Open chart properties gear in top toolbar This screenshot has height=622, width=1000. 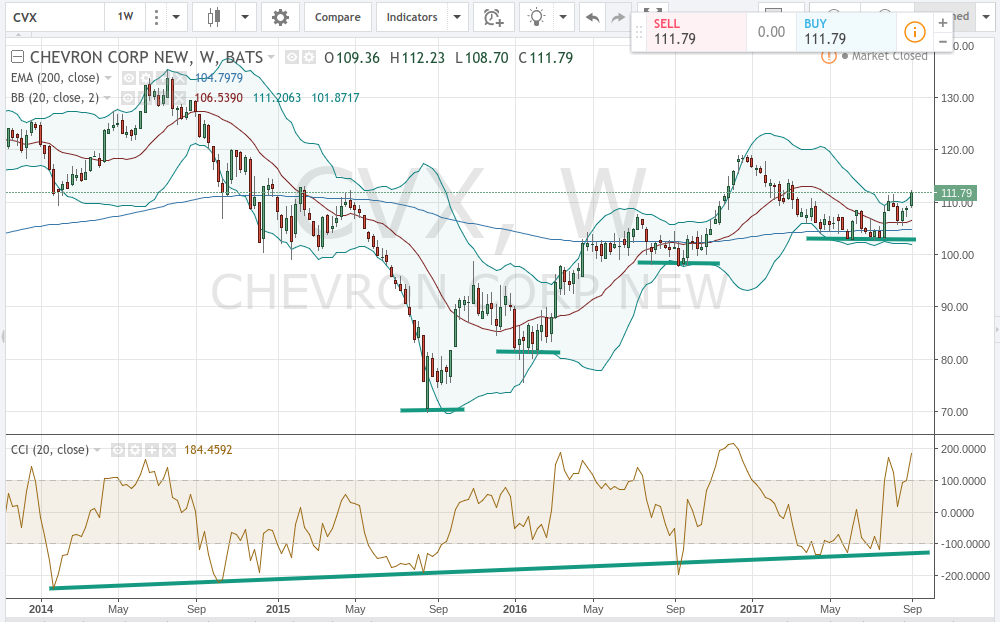coord(280,17)
